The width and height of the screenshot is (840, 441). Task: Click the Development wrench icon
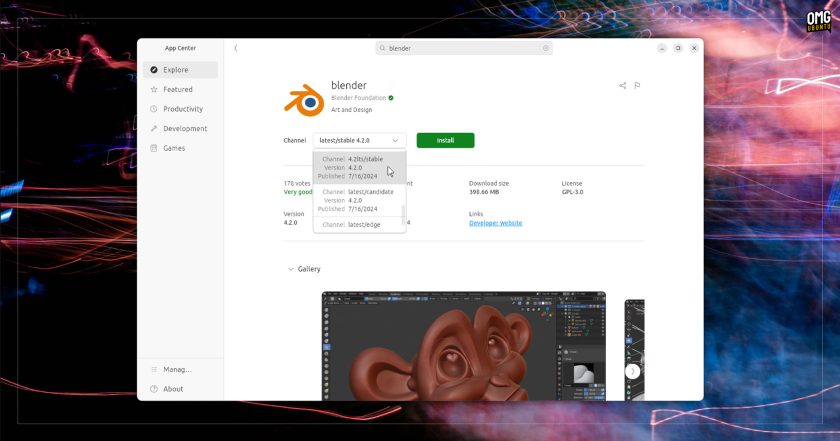coord(154,129)
